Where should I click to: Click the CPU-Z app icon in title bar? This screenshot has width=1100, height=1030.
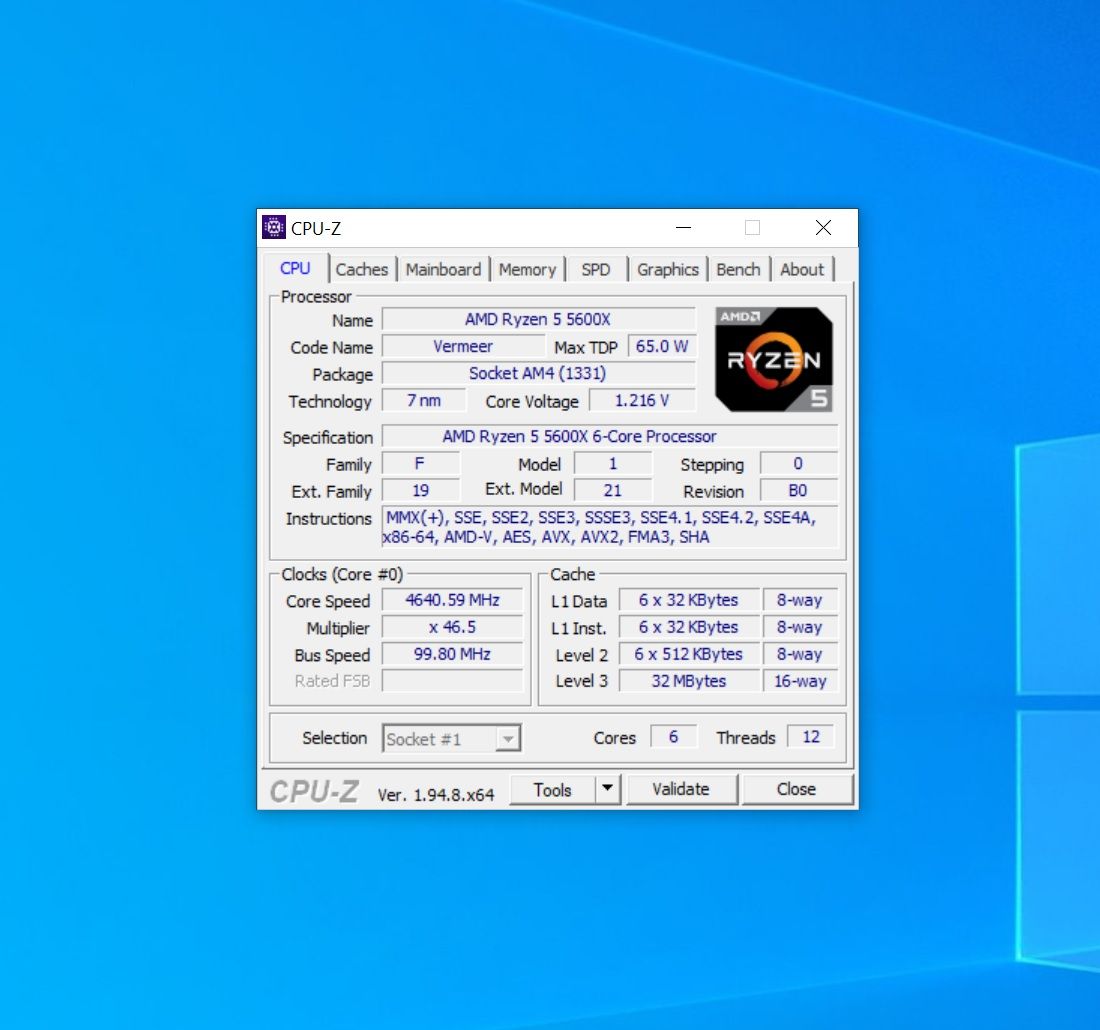pos(274,227)
